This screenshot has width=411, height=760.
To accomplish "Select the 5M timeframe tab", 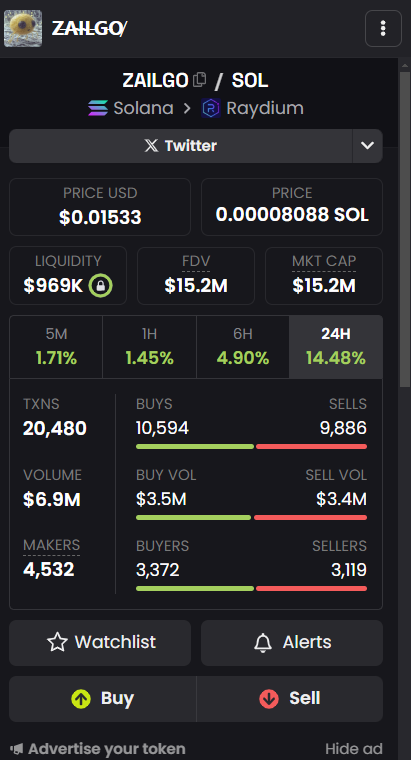I will tap(56, 347).
